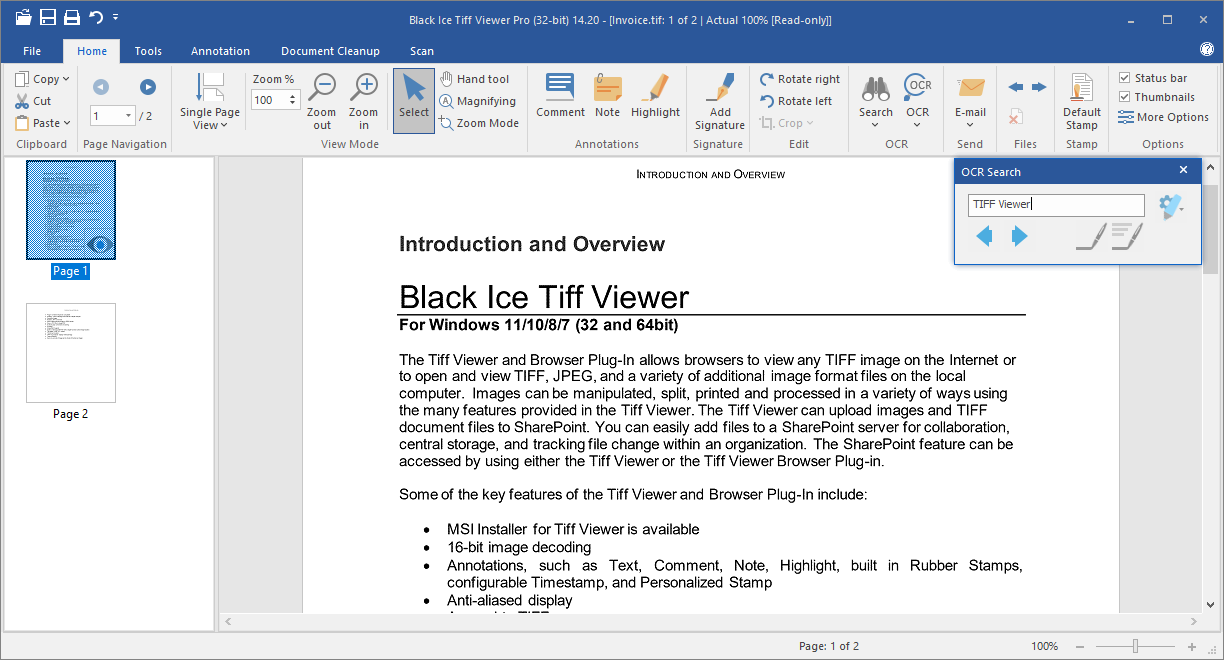1224x660 pixels.
Task: Click the Save icon in quick access toolbar
Action: 48,17
